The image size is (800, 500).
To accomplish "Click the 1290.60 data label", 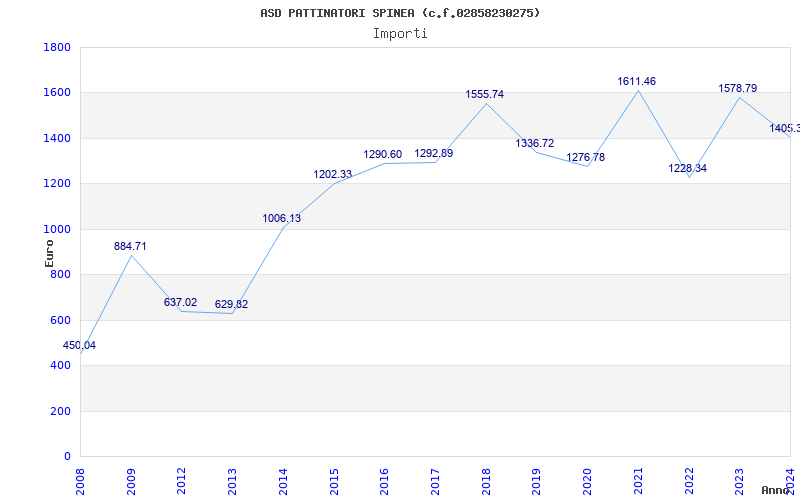I will coord(383,155).
